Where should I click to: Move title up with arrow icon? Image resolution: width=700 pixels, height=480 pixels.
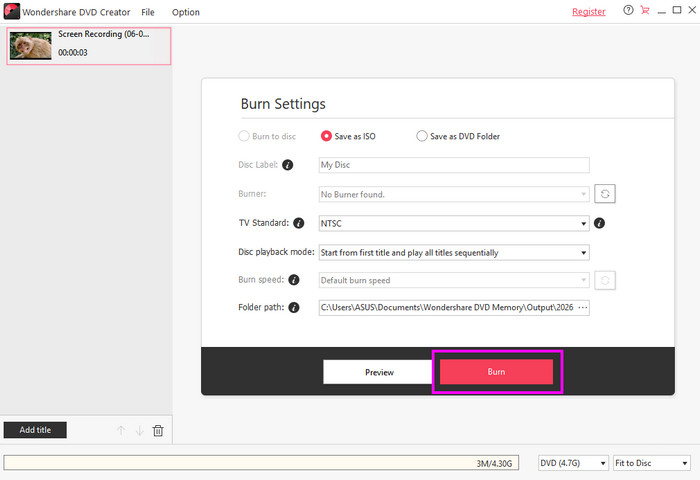point(121,430)
